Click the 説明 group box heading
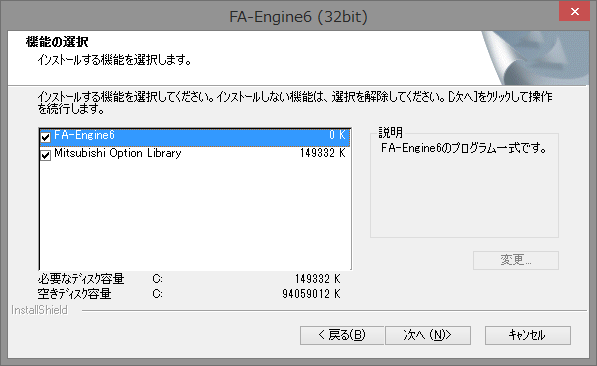 (390, 133)
